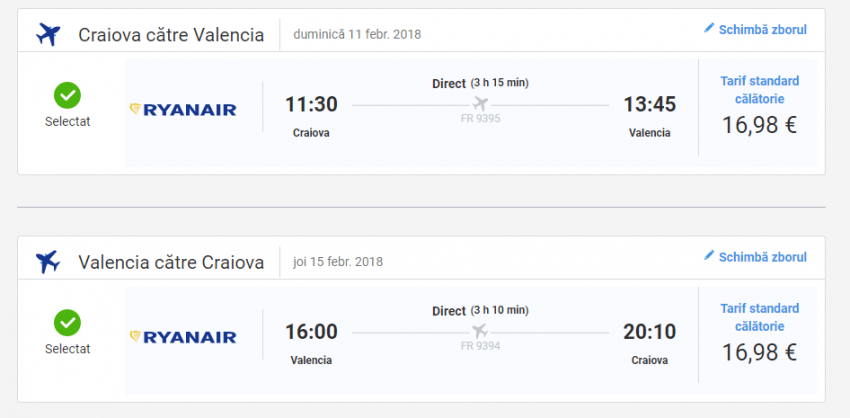Select the 11:30 Craiova departure time
Screen dimensions: 850x418
pyautogui.click(x=311, y=105)
